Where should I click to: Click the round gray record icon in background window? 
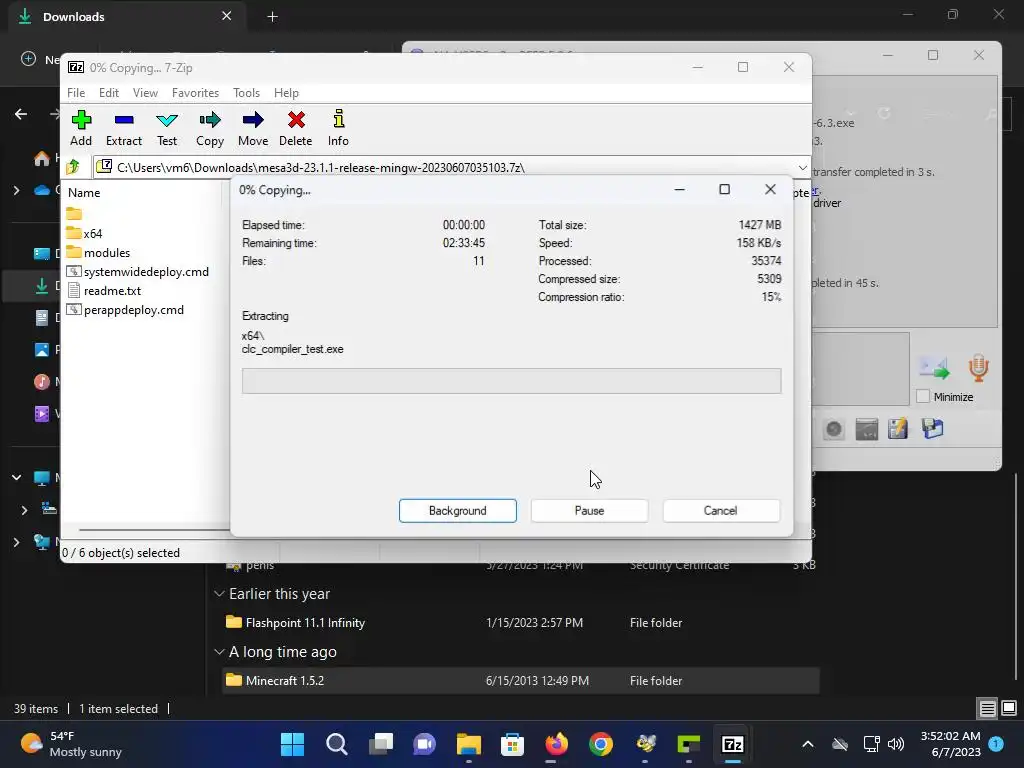click(833, 429)
